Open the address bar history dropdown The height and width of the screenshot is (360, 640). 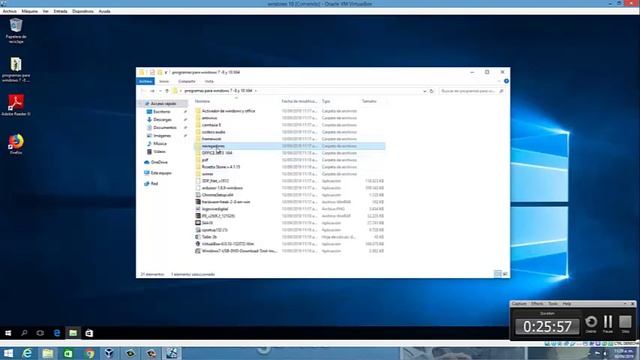(x=424, y=91)
